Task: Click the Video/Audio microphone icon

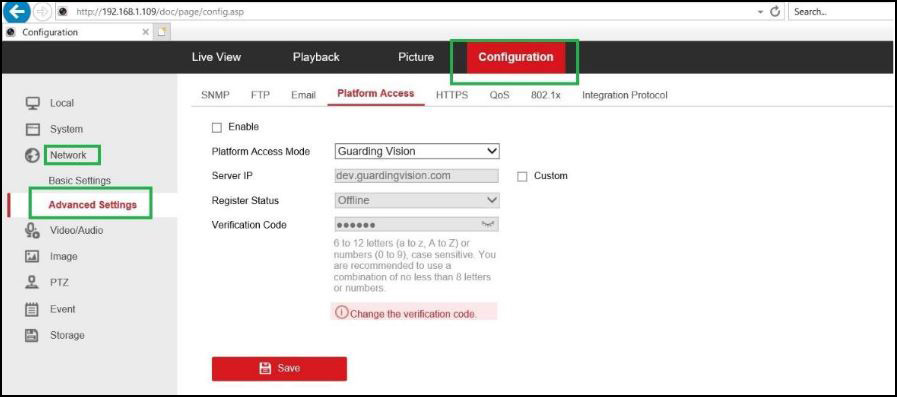Action: (32, 231)
